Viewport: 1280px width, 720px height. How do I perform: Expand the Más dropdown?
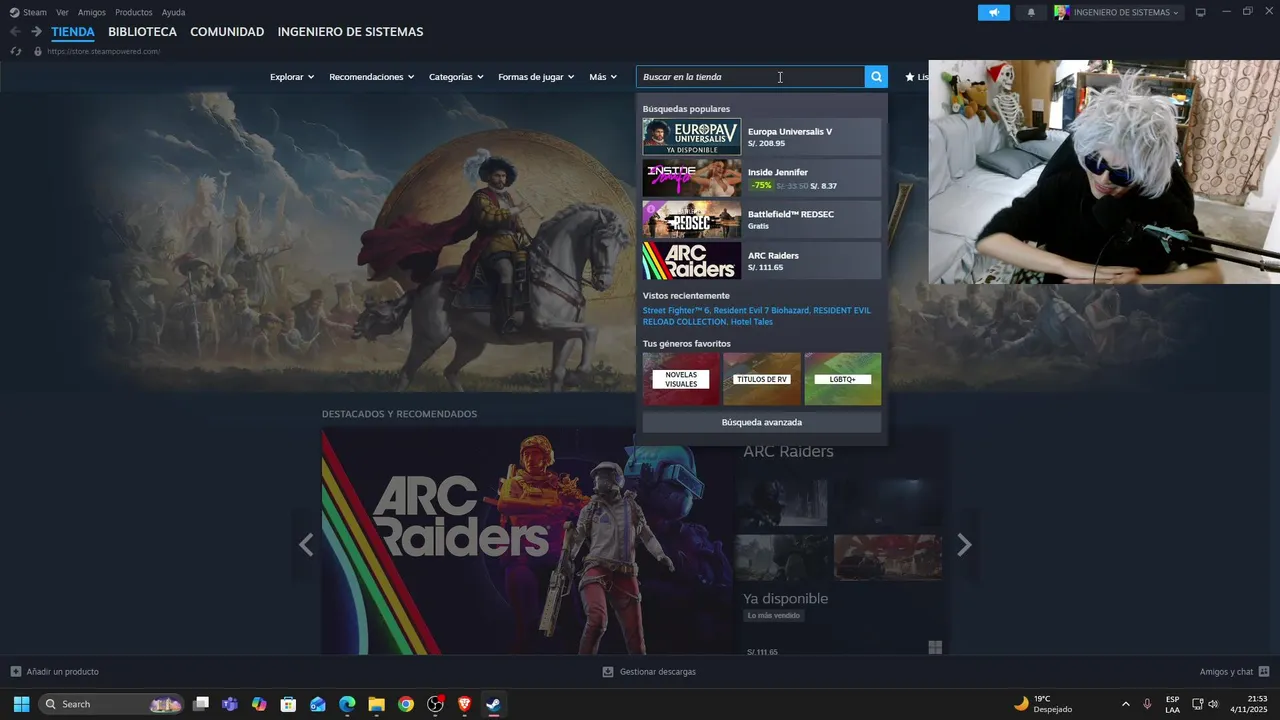pos(603,77)
